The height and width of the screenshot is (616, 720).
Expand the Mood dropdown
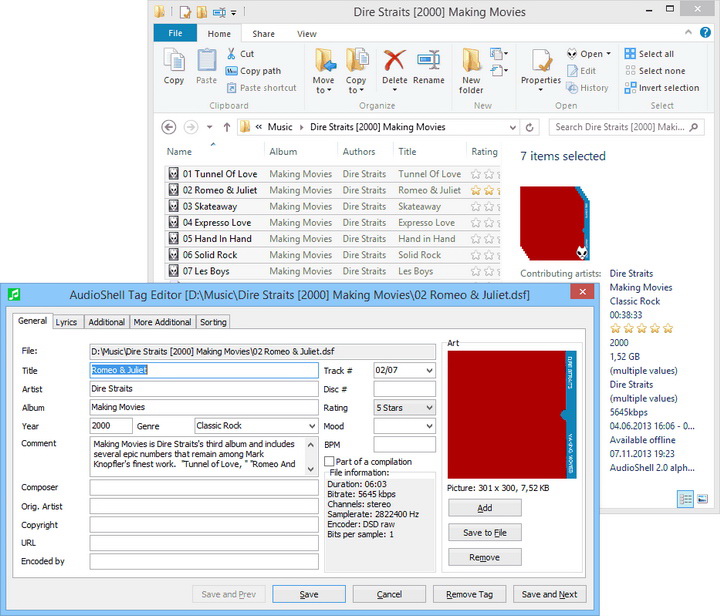429,425
